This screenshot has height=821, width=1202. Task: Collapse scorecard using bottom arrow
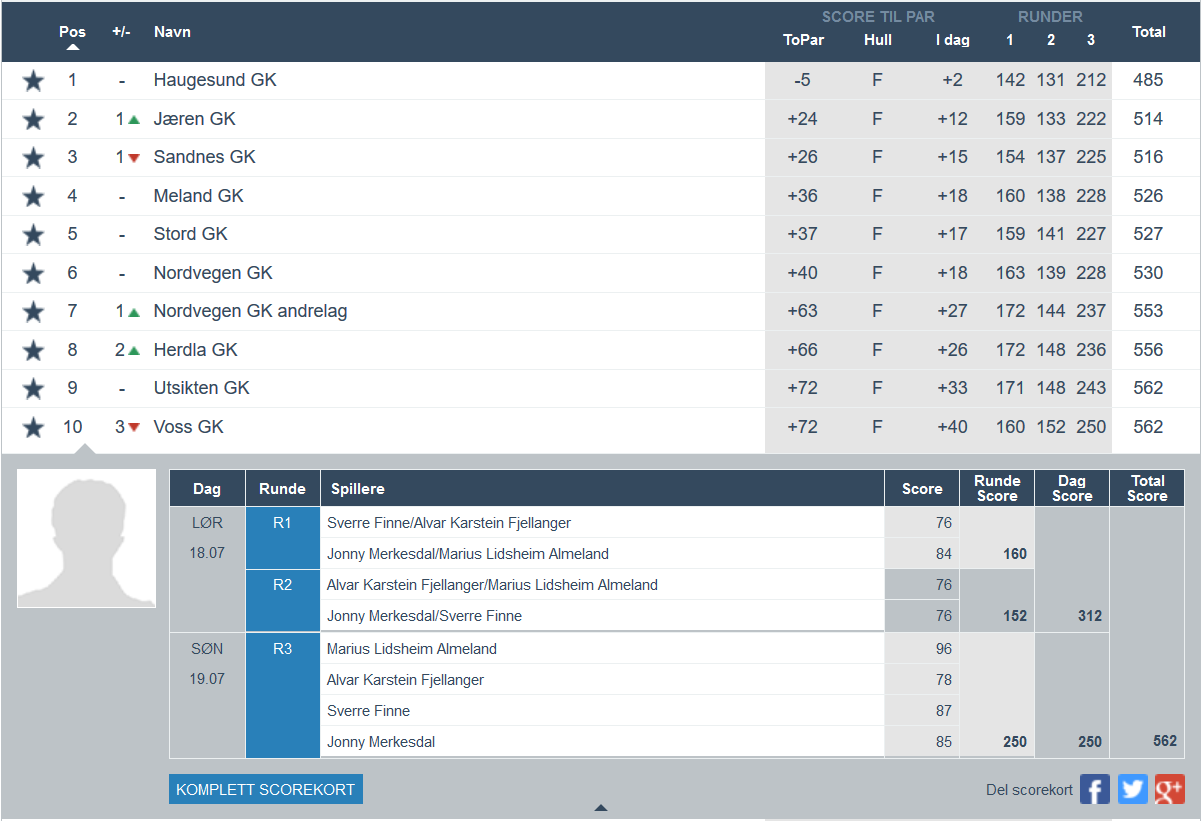click(600, 808)
